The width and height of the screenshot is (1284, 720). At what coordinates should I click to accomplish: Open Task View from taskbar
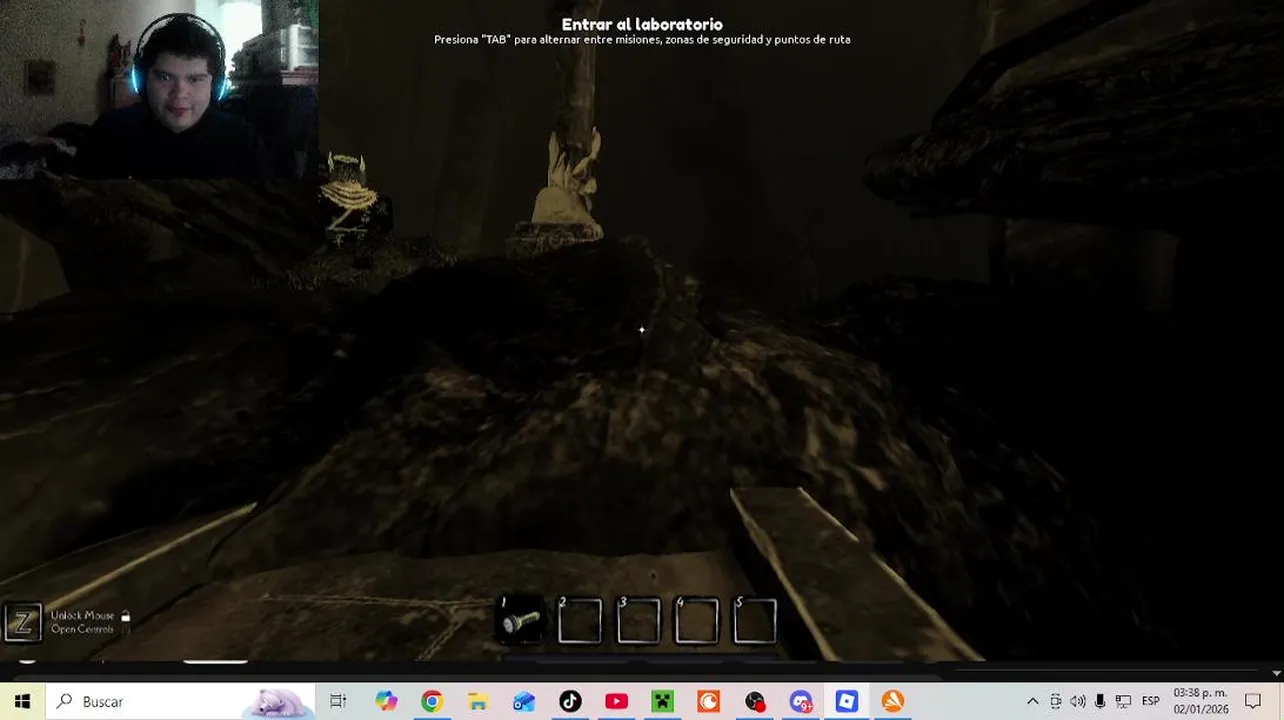[x=338, y=701]
